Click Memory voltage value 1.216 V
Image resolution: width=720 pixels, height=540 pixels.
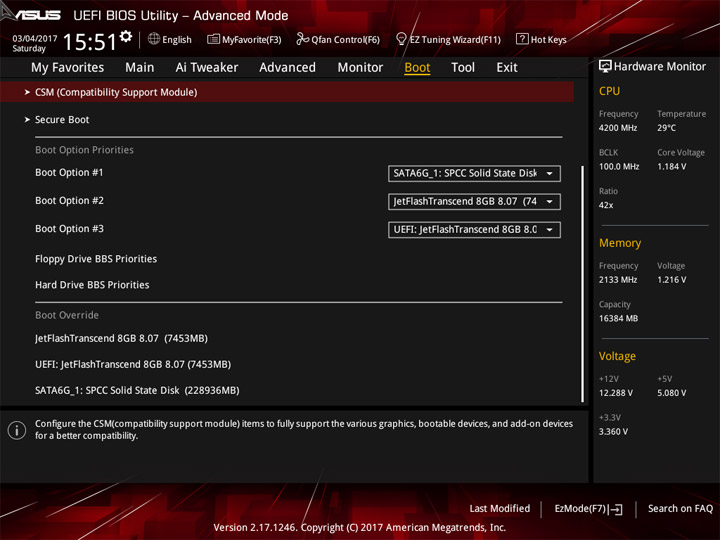click(x=672, y=280)
